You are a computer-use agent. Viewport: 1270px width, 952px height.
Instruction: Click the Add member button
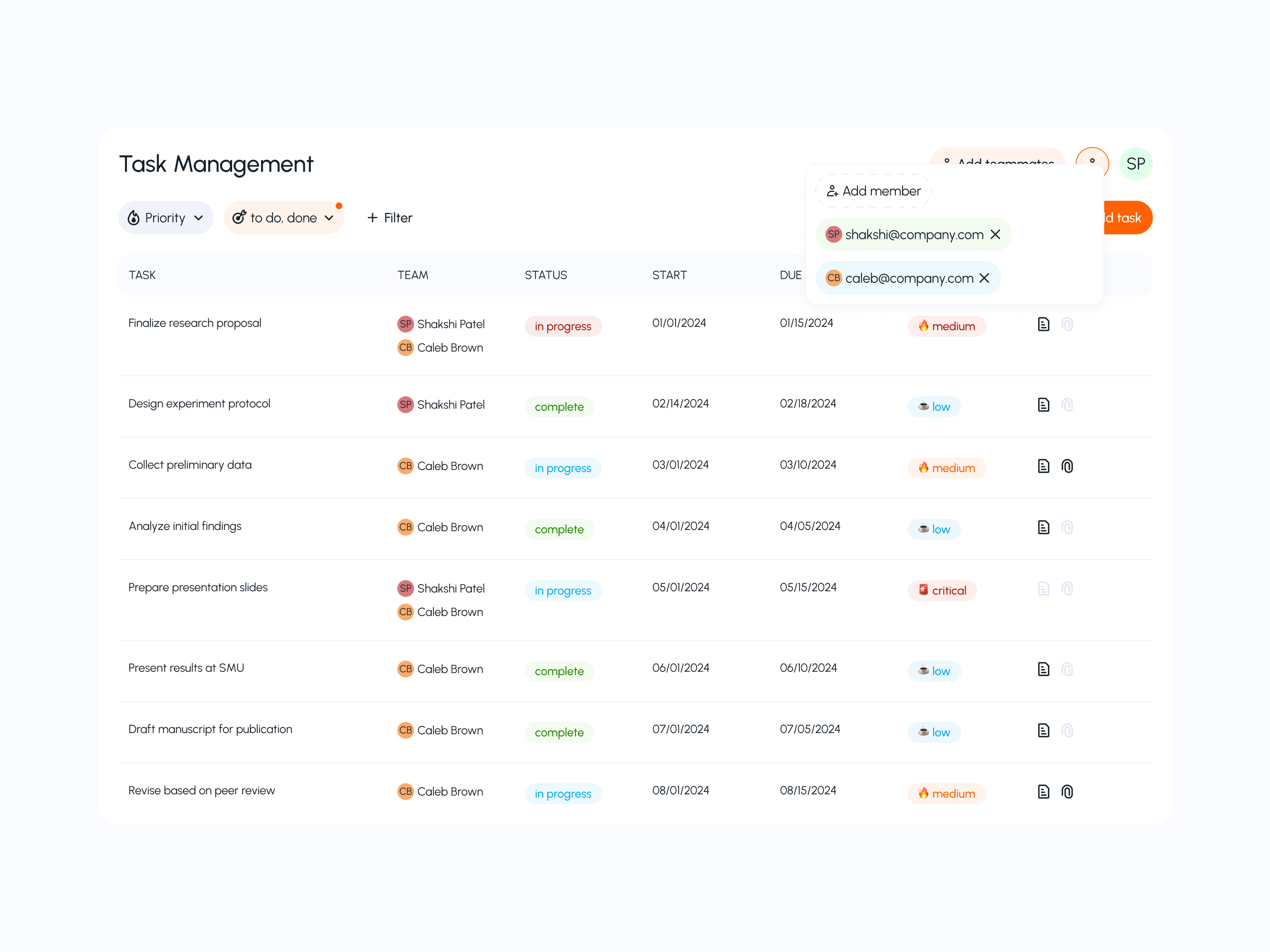click(x=873, y=191)
